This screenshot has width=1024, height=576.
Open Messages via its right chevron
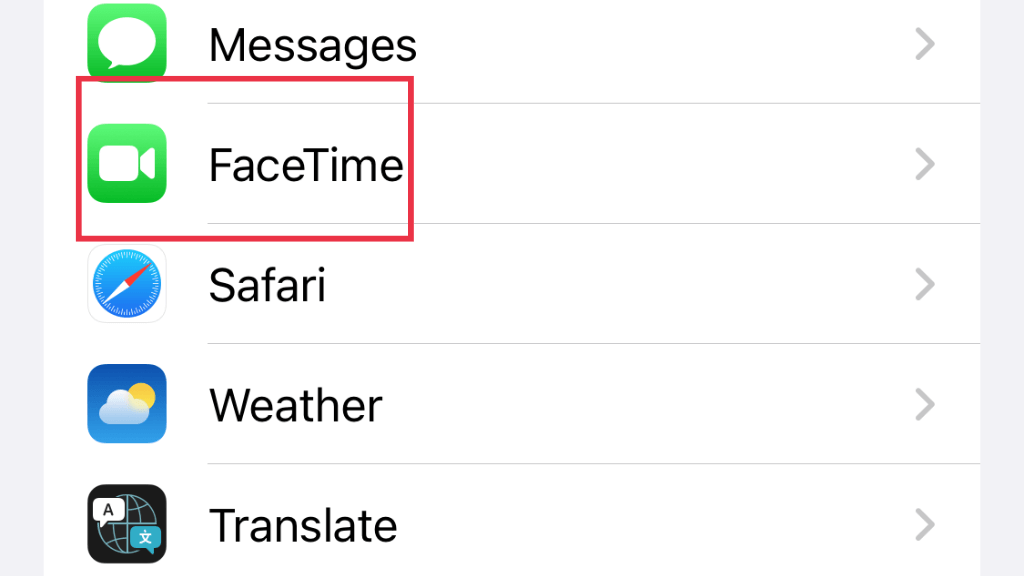[x=925, y=44]
